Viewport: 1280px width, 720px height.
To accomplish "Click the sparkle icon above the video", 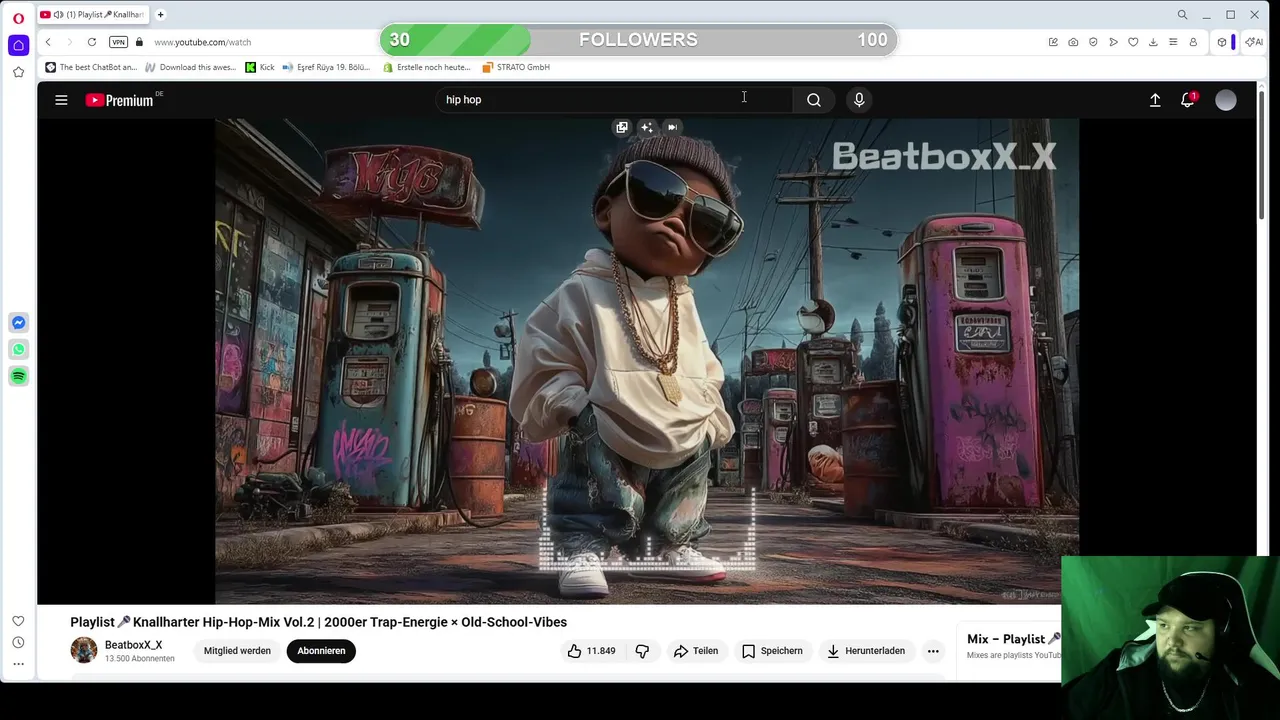I will click(x=647, y=127).
